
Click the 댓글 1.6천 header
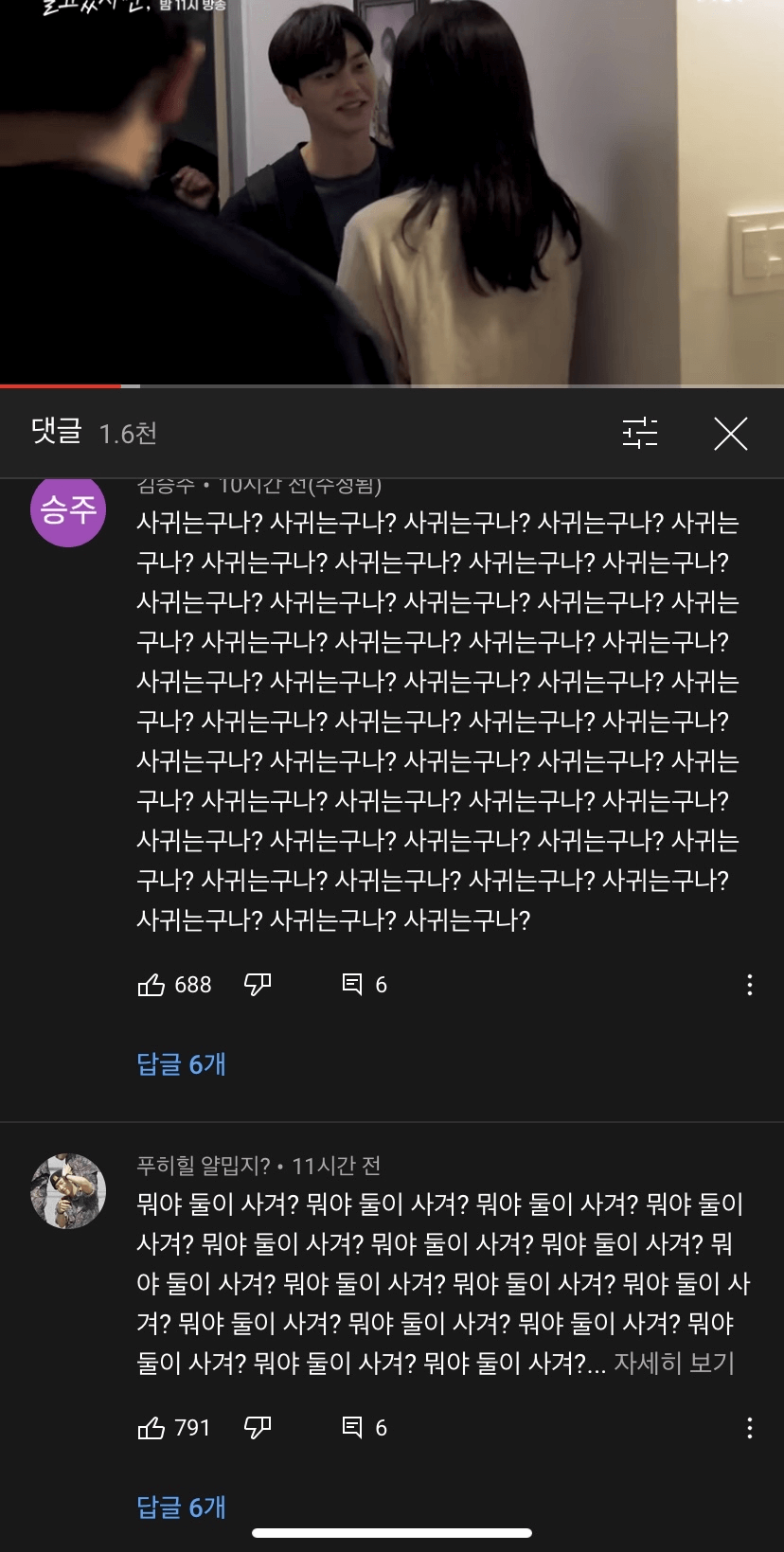pos(94,433)
